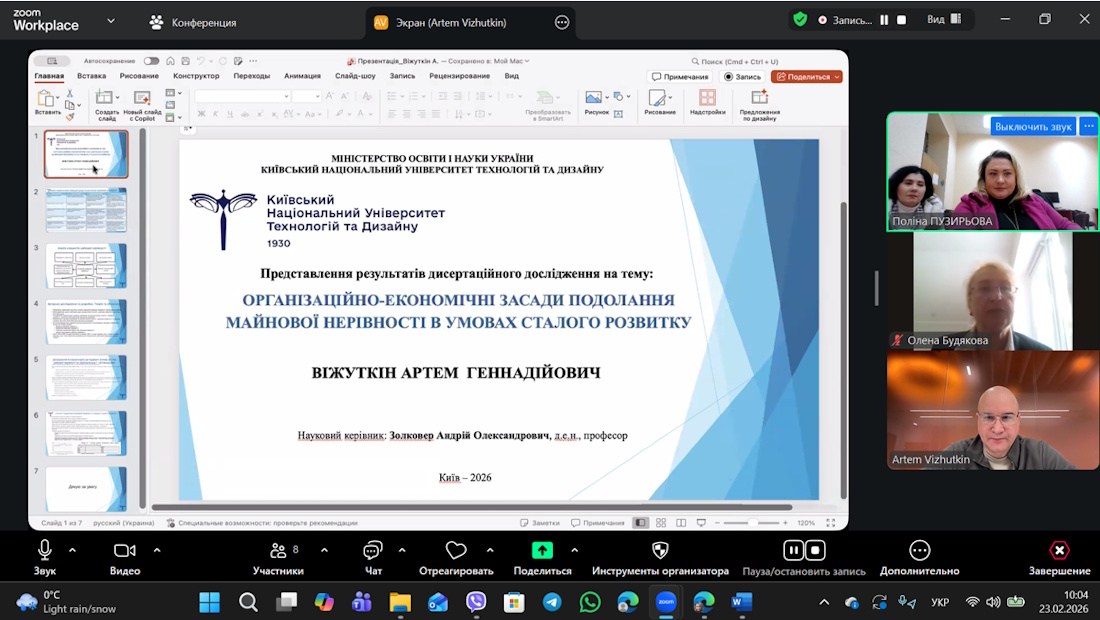
Task: Click the More options ellipsis icon
Action: pyautogui.click(x=919, y=551)
